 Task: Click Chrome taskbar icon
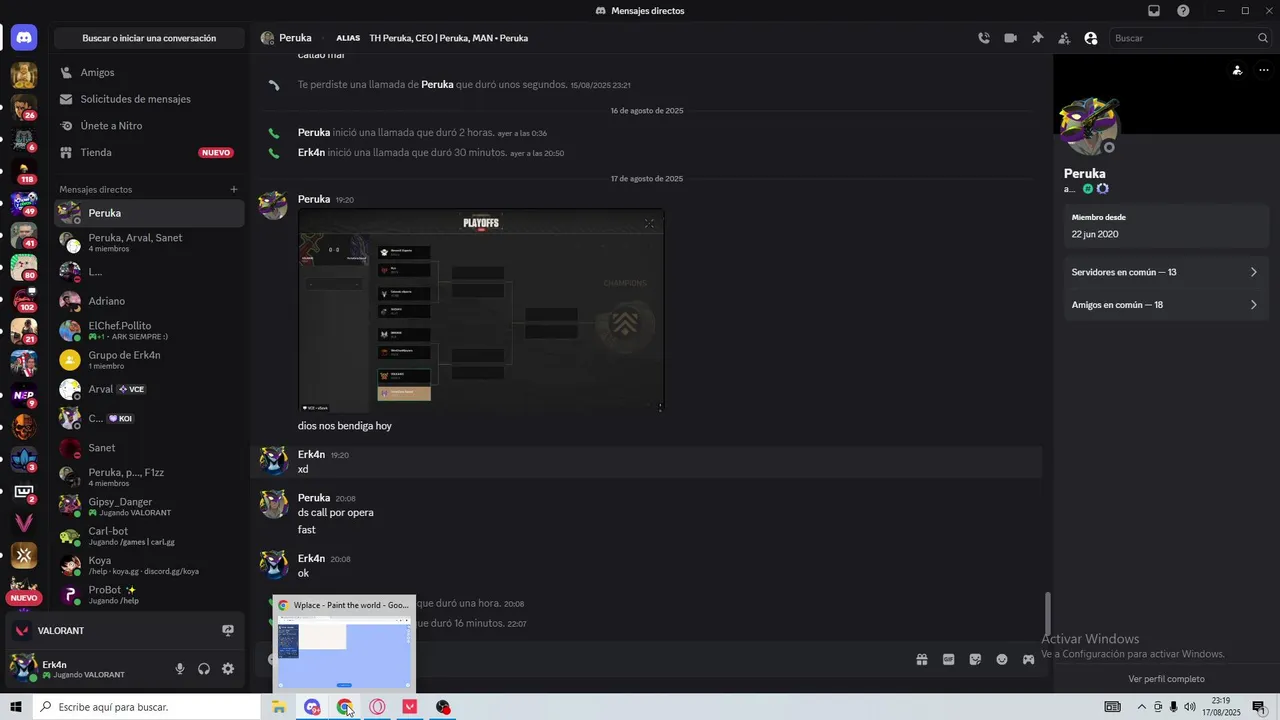(x=345, y=707)
